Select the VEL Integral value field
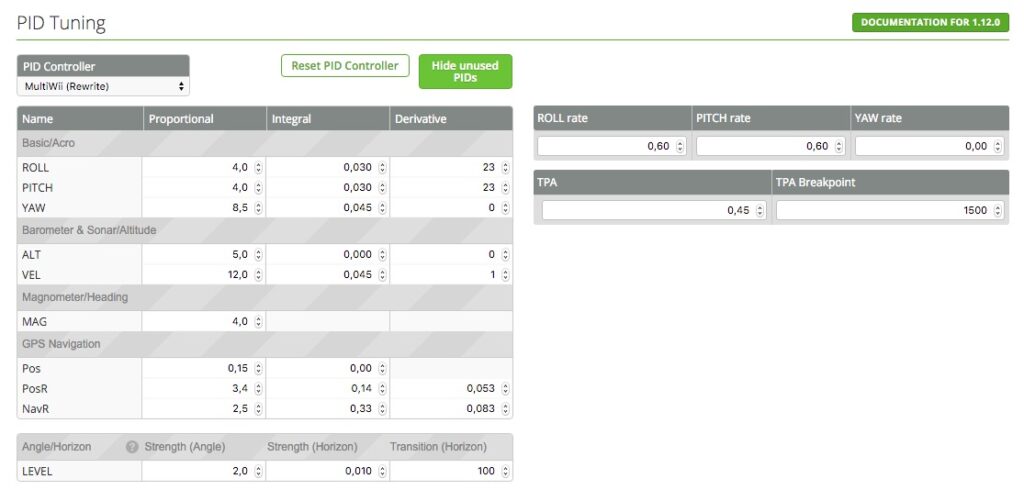Image resolution: width=1024 pixels, height=501 pixels. (x=323, y=275)
